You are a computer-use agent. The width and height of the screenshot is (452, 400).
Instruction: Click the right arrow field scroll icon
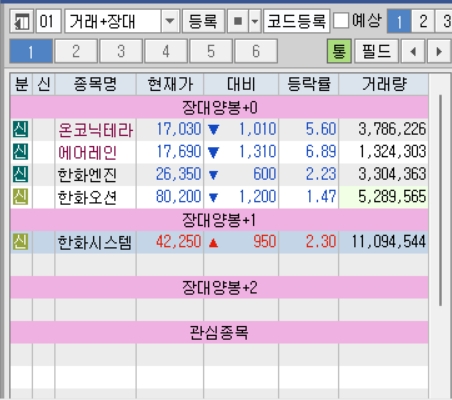[x=439, y=51]
